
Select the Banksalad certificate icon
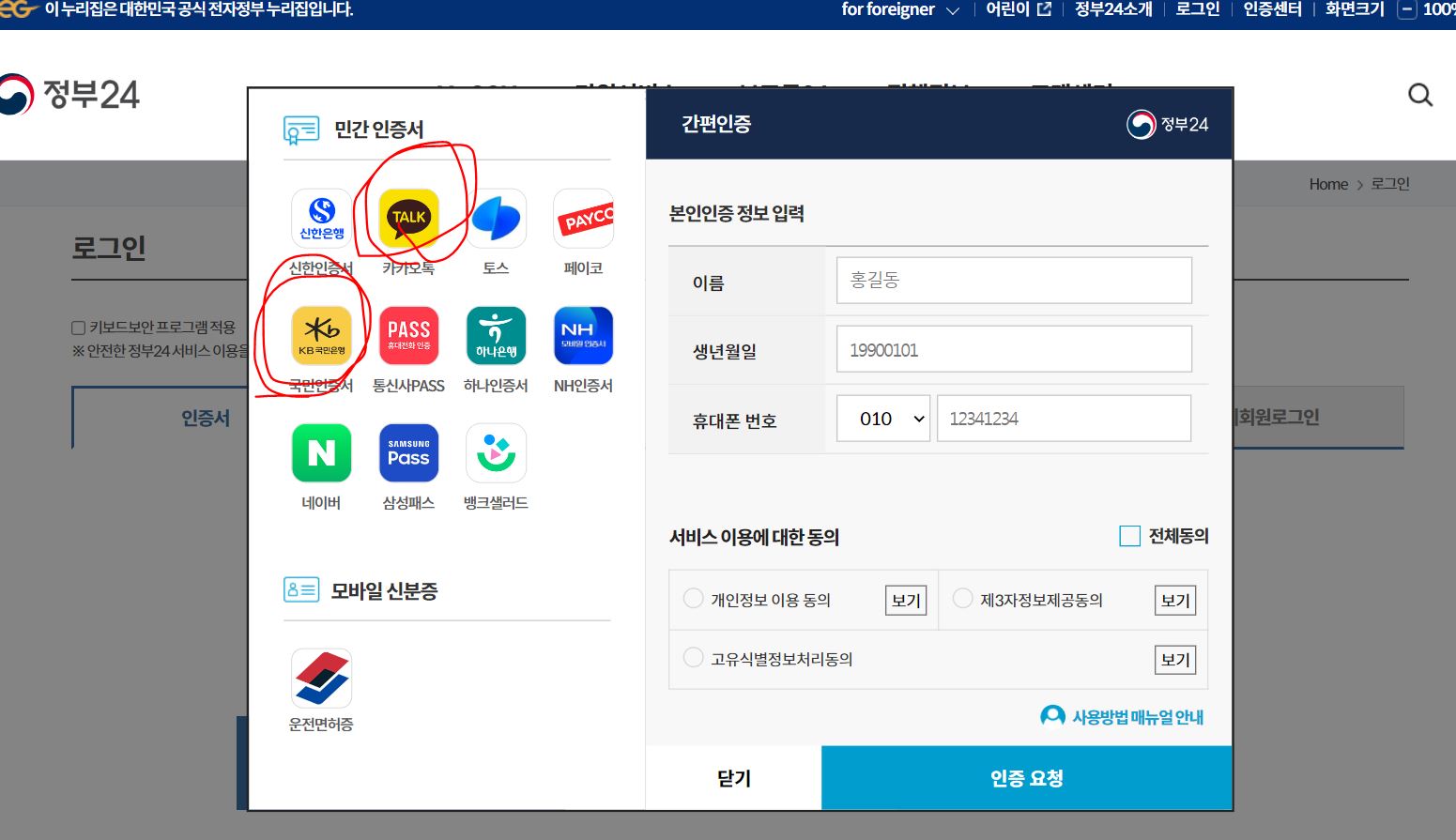click(x=496, y=453)
